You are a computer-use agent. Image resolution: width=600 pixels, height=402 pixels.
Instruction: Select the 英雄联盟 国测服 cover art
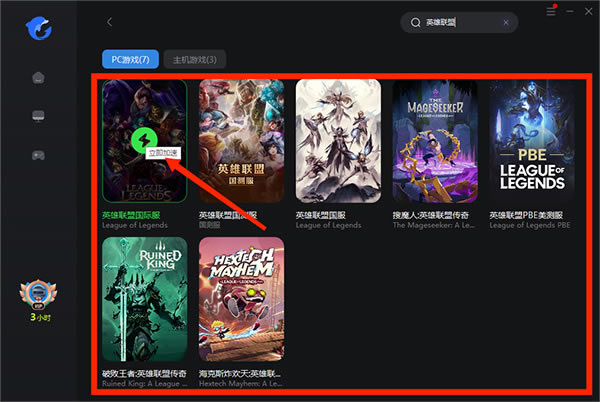[241, 141]
